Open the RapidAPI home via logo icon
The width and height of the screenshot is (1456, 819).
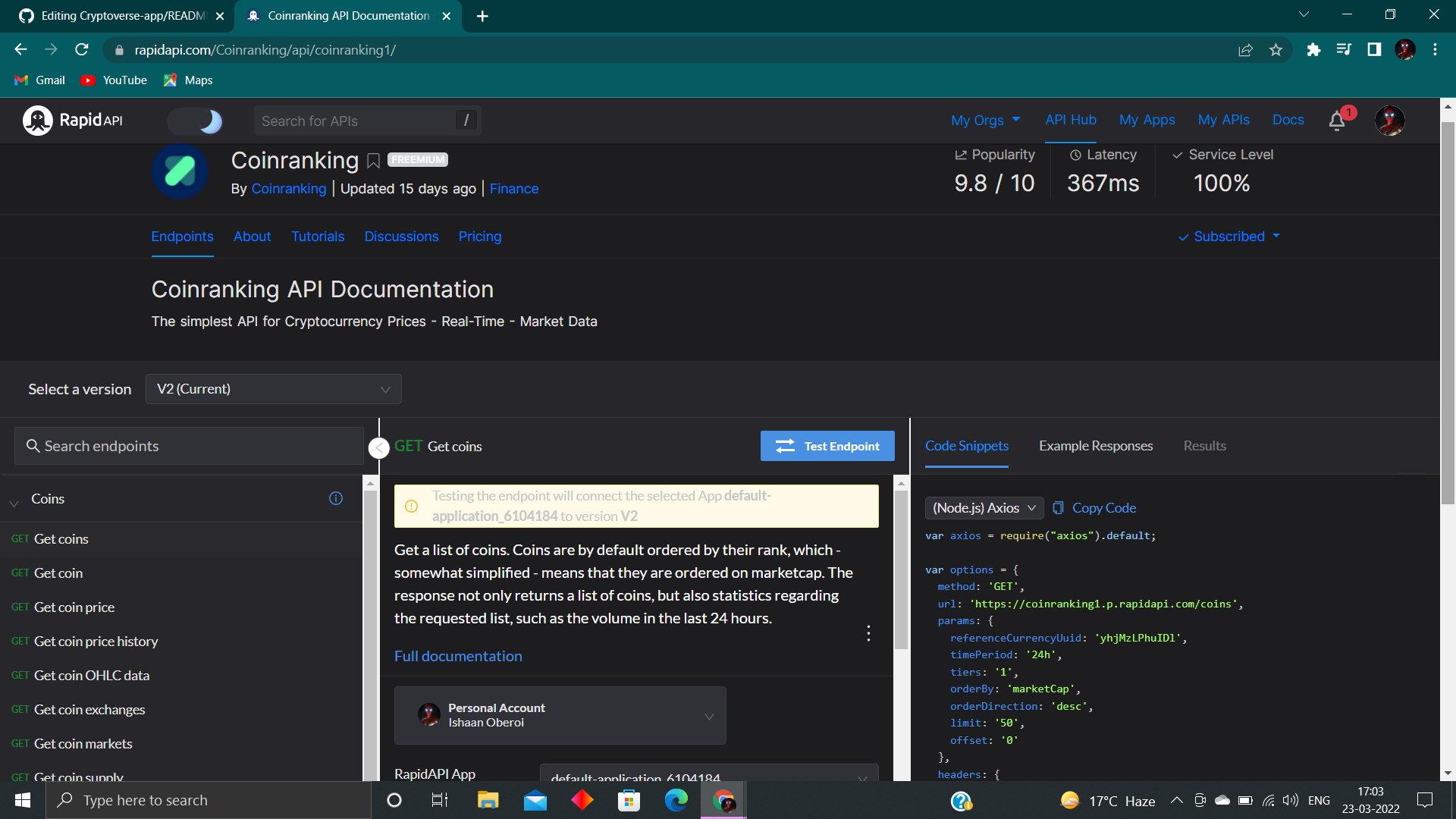pos(36,120)
